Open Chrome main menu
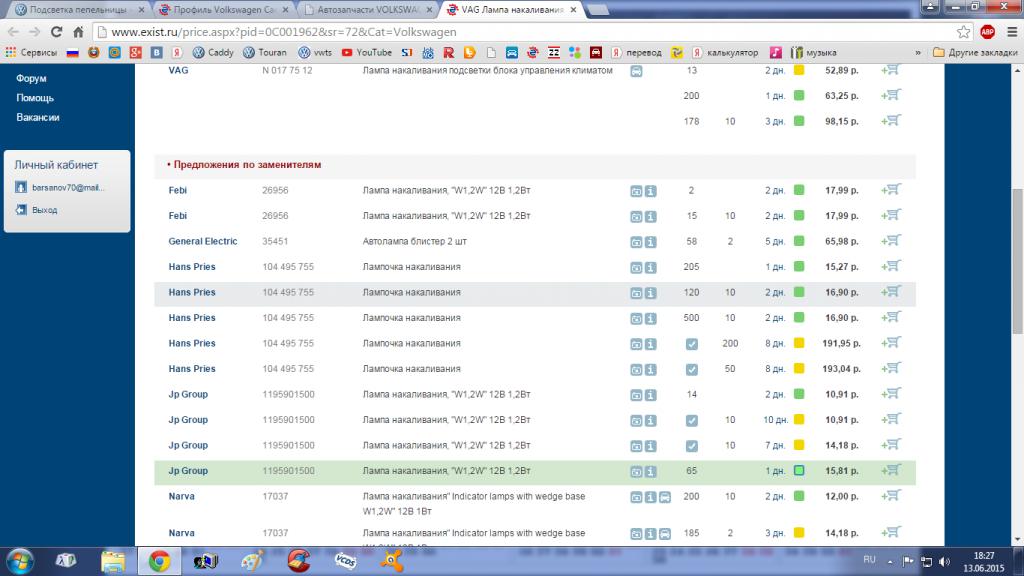1024x576 pixels. coord(1012,32)
